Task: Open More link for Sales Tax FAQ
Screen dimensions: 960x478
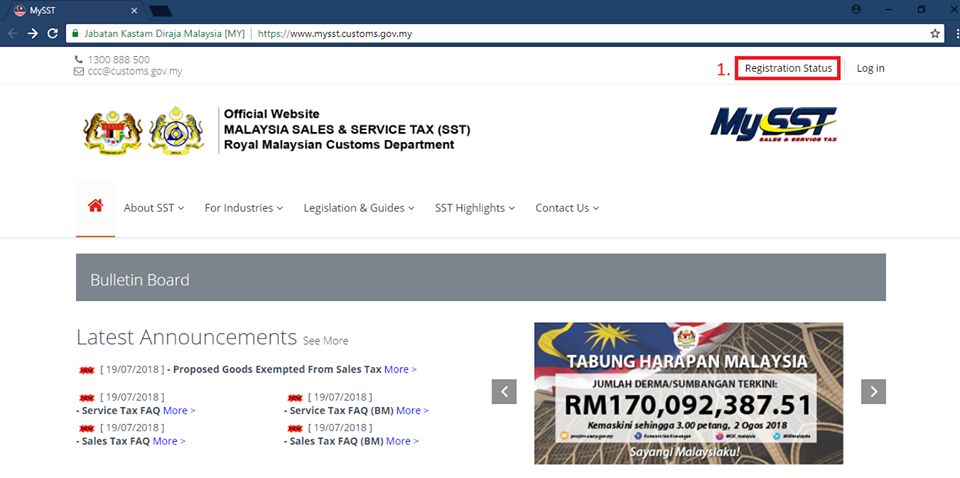Action: tap(169, 441)
